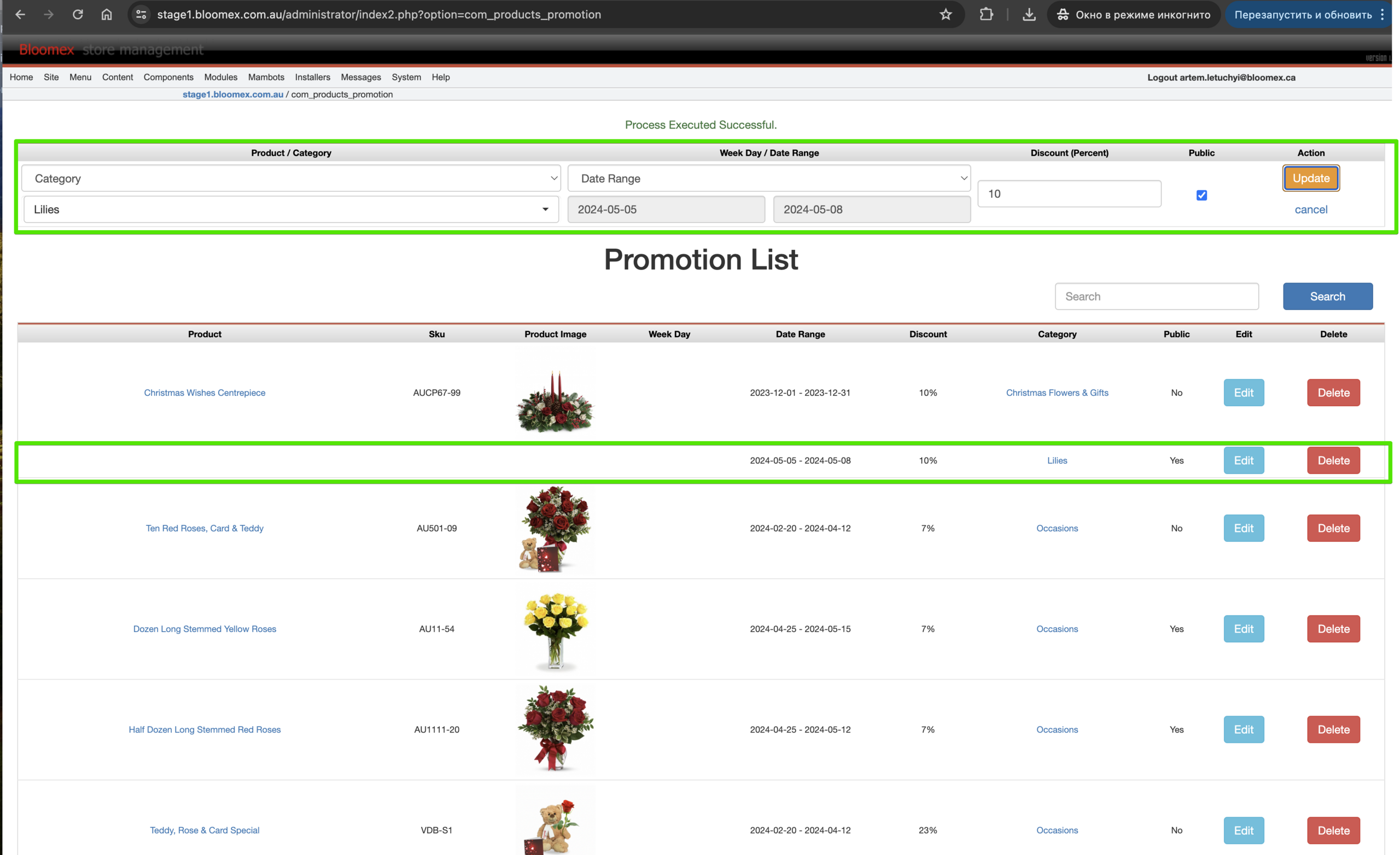Click the cancel link
This screenshot has height=855, width=1400.
[x=1311, y=209]
